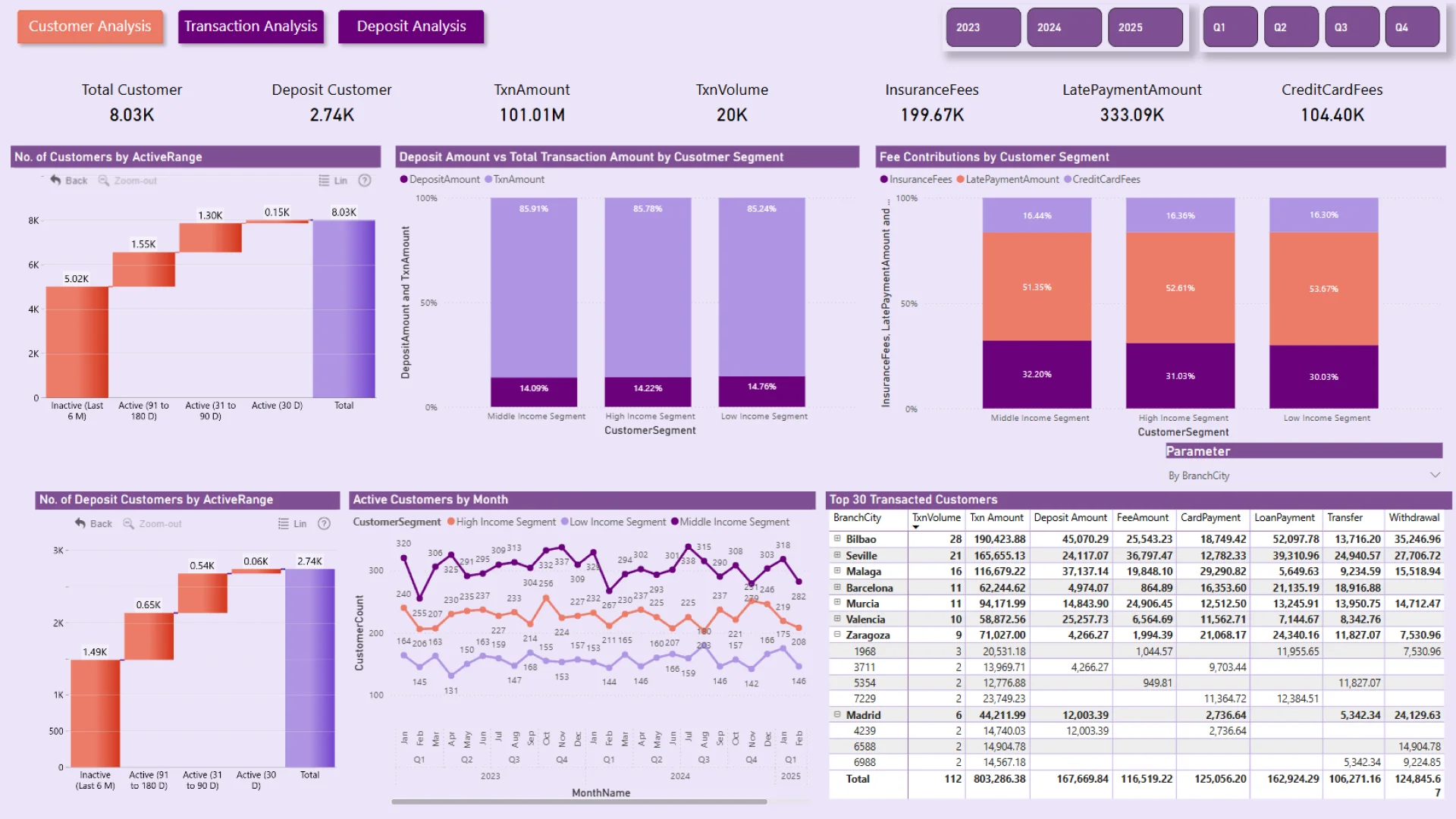
Task: Click Zoom-out magnifier in Deposit Customers chart
Action: click(129, 523)
